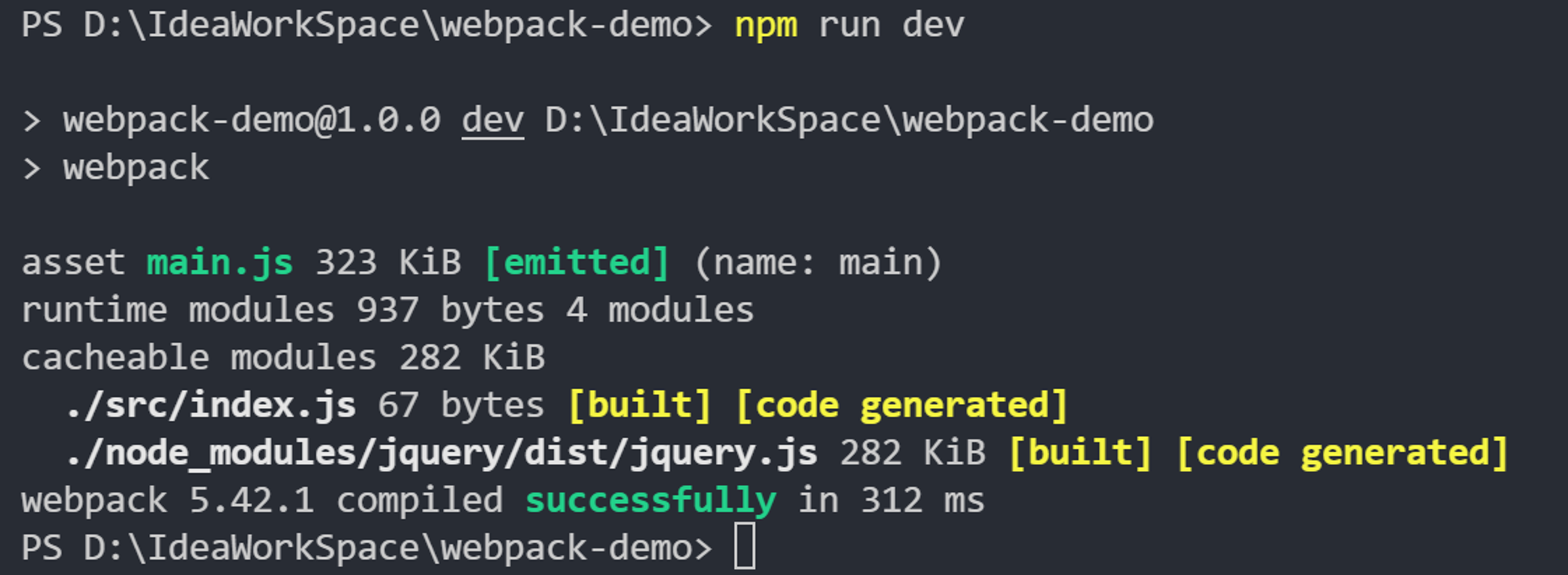
Task: Click the '(name: main)' text
Action: click(x=818, y=263)
